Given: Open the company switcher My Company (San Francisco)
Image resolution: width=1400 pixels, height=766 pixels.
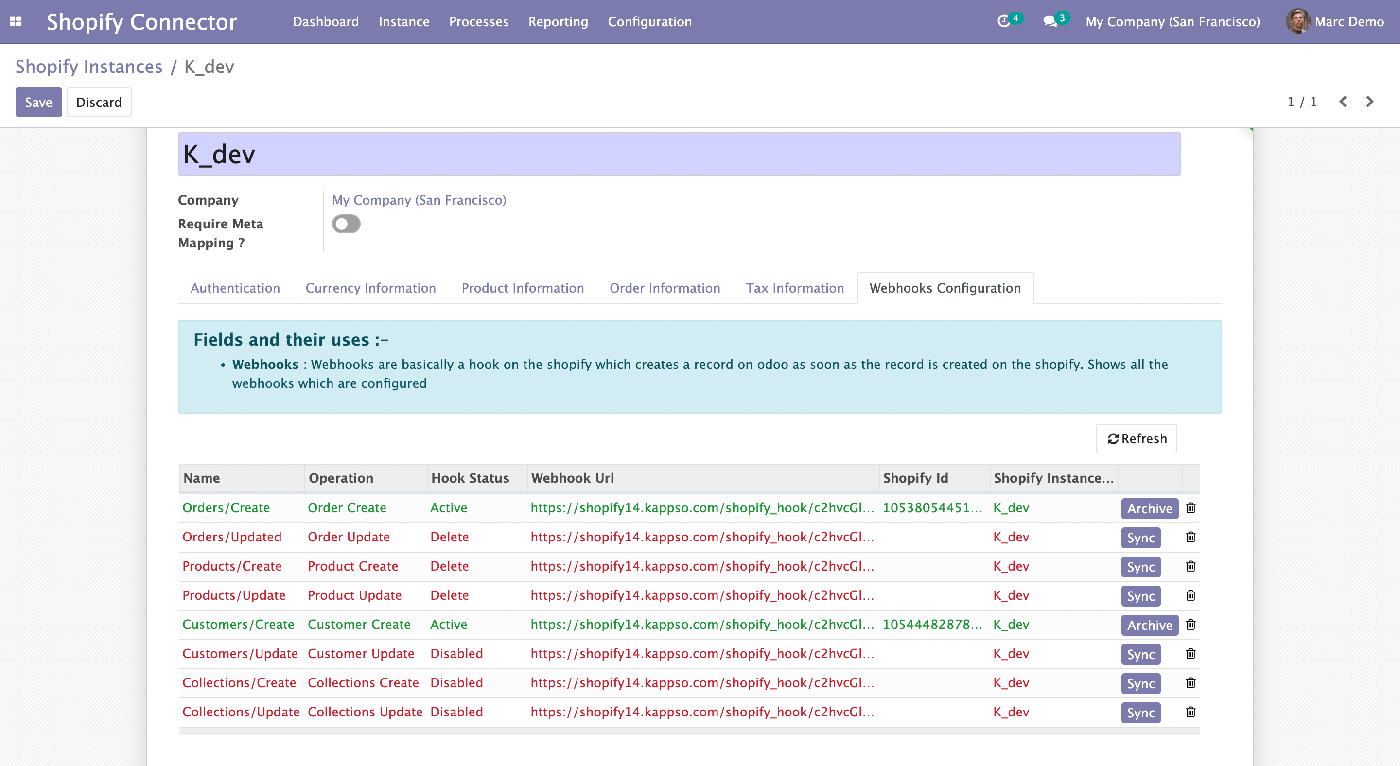Looking at the screenshot, I should (x=1173, y=22).
